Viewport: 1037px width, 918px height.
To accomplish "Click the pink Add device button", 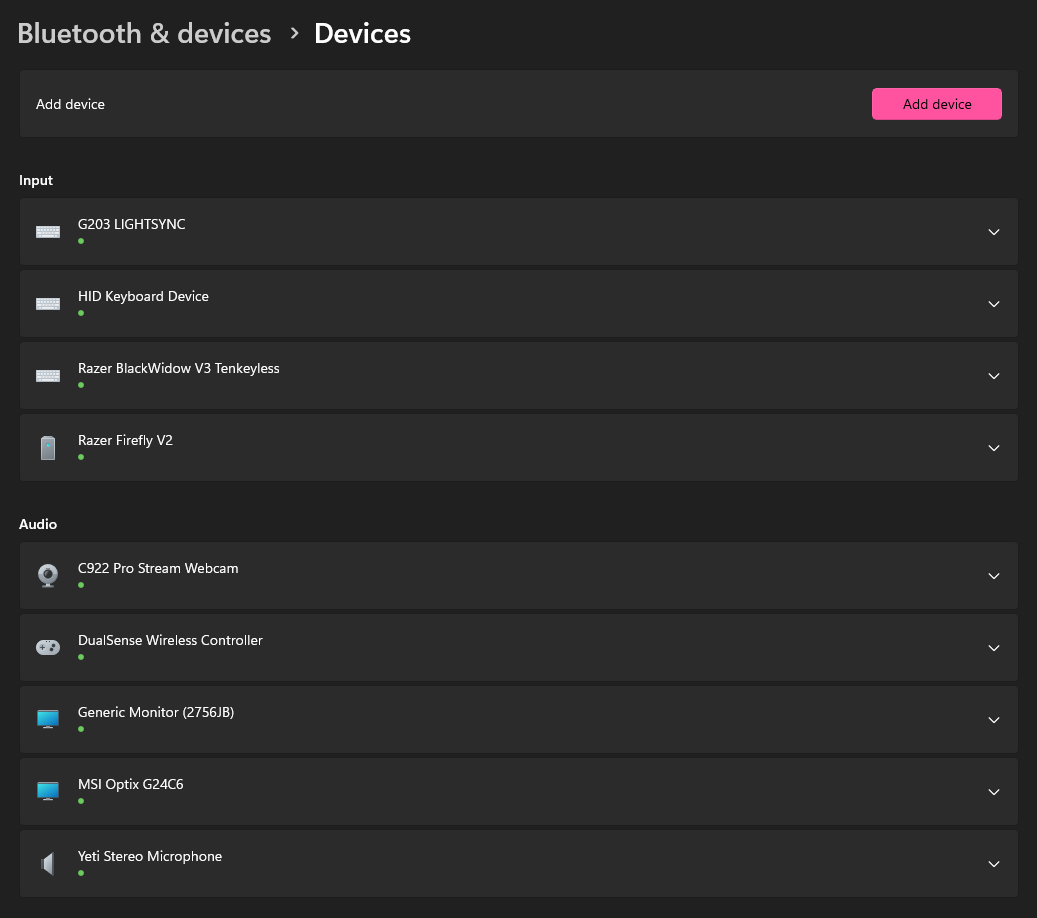I will [936, 104].
